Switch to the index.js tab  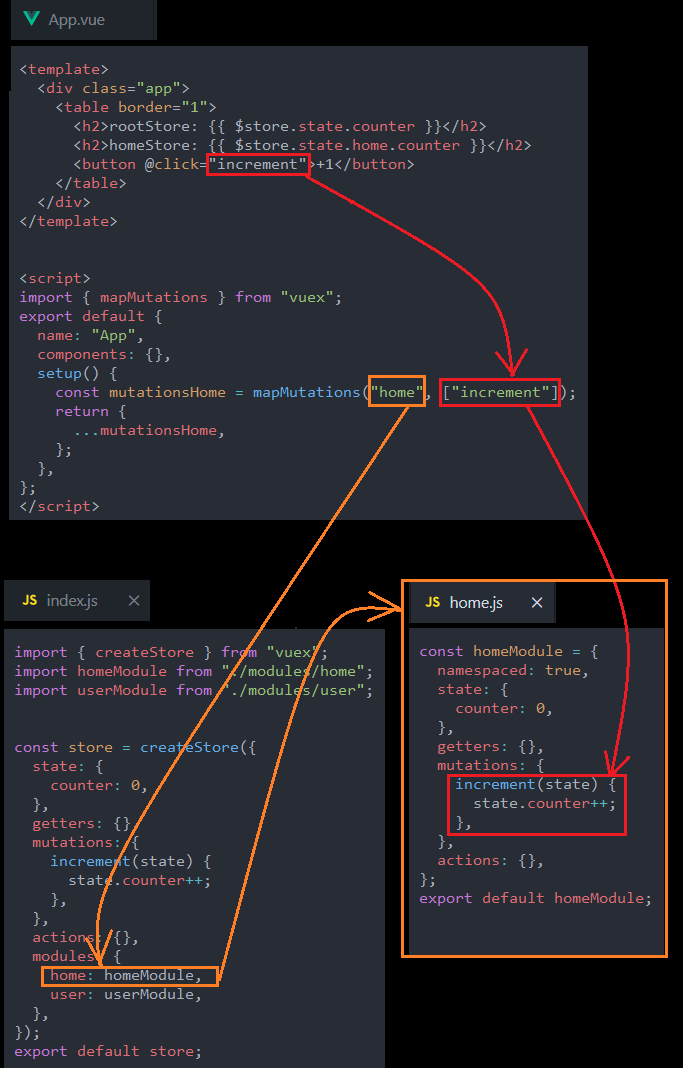(x=76, y=600)
